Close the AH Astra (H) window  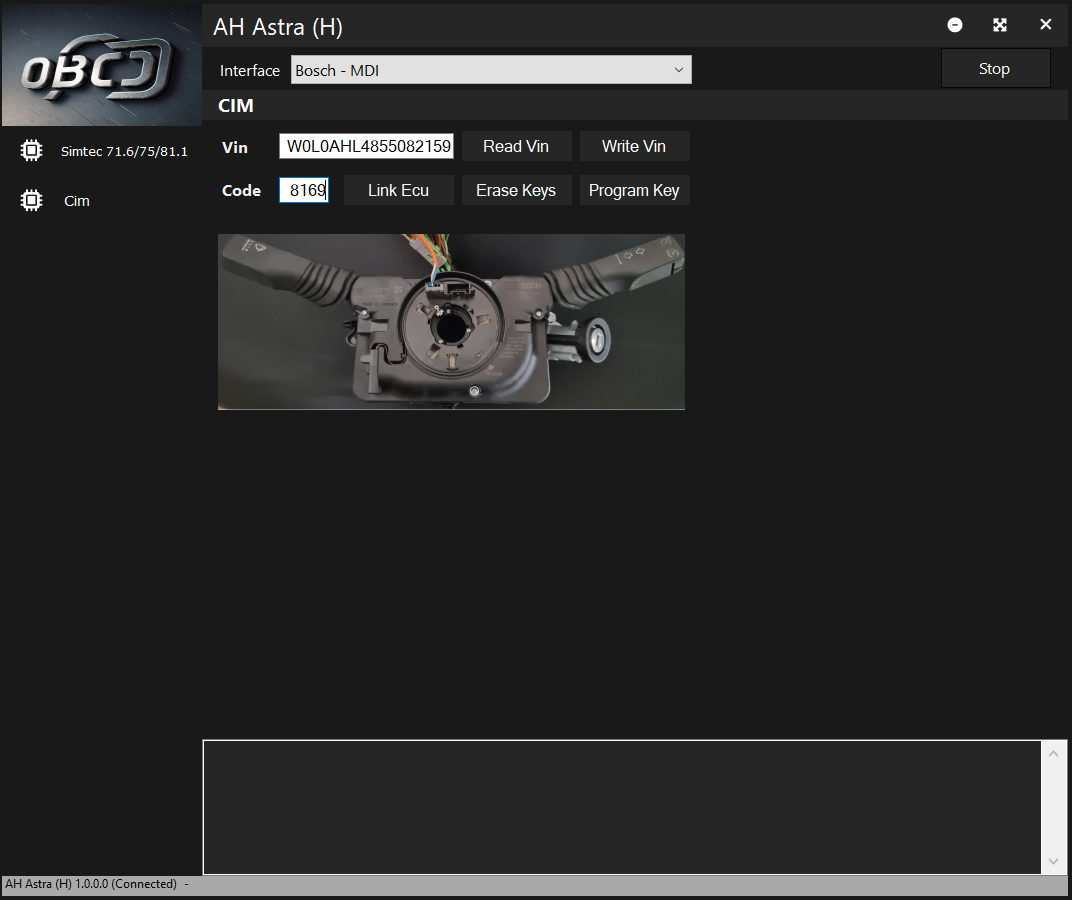[x=1045, y=25]
